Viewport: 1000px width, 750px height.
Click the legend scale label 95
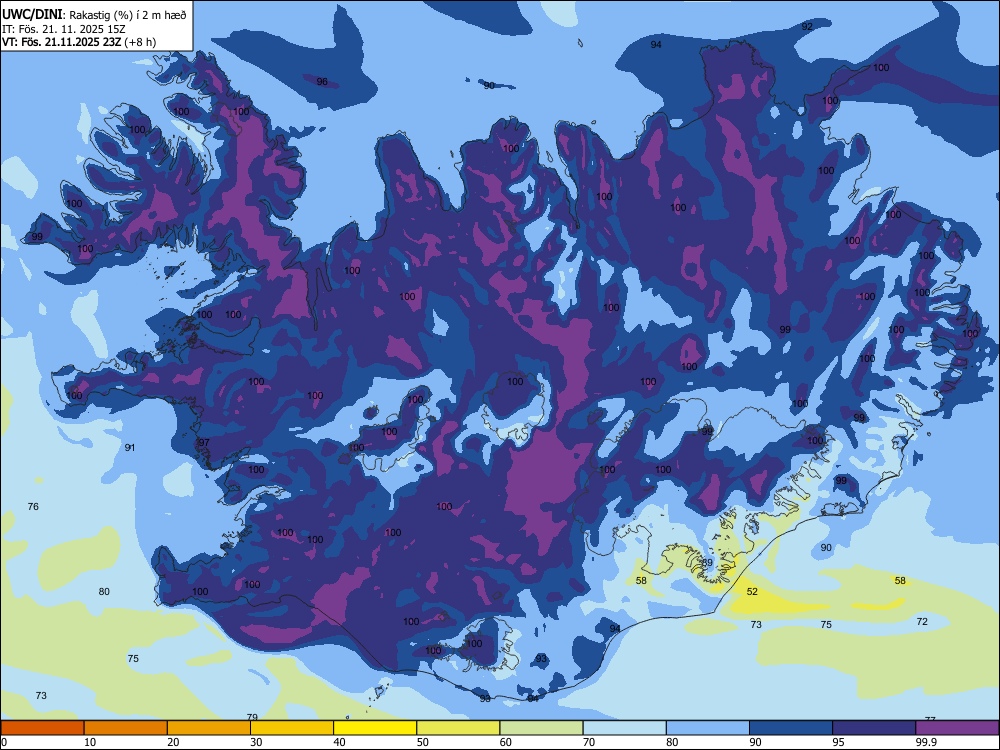coord(838,742)
